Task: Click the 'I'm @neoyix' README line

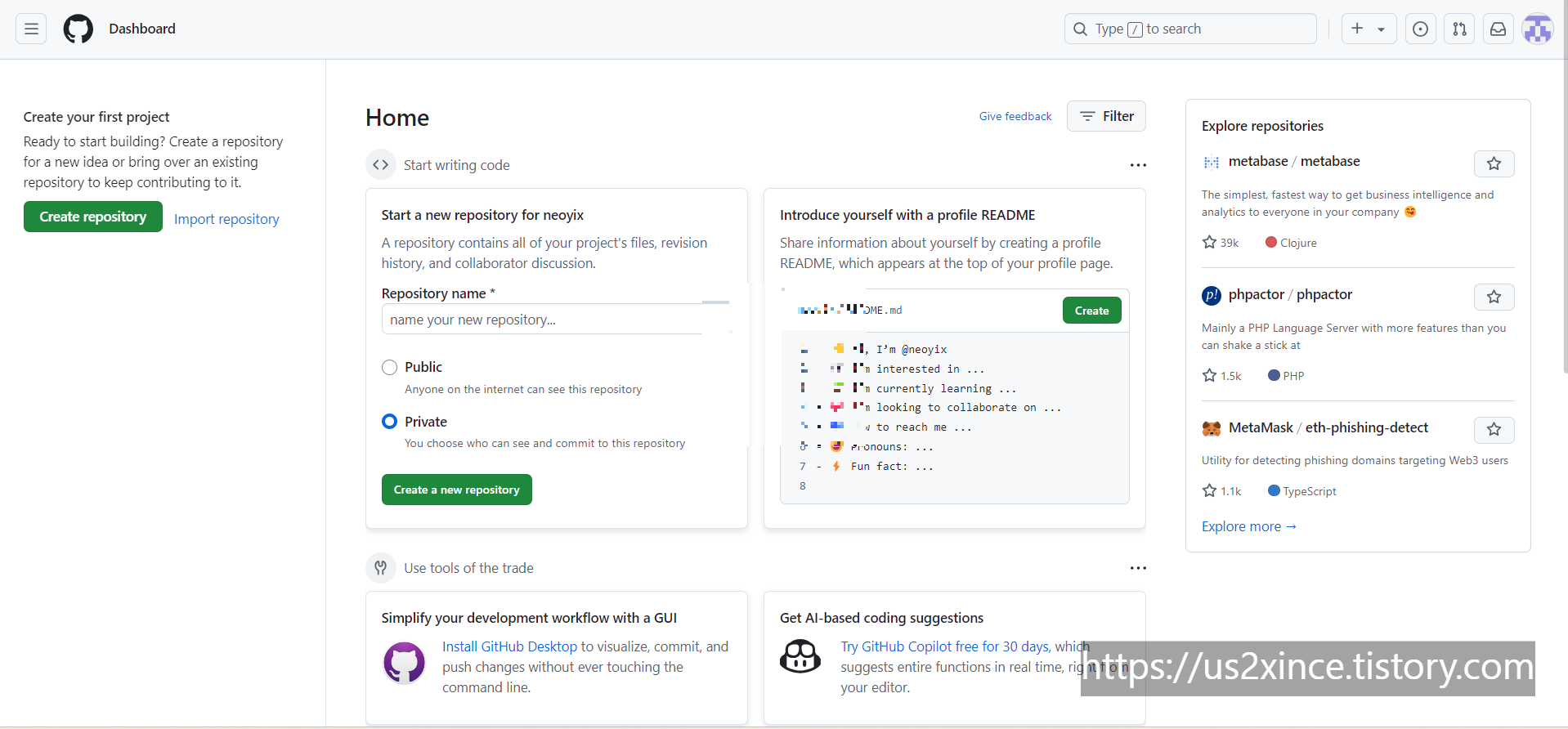Action: tap(912, 350)
